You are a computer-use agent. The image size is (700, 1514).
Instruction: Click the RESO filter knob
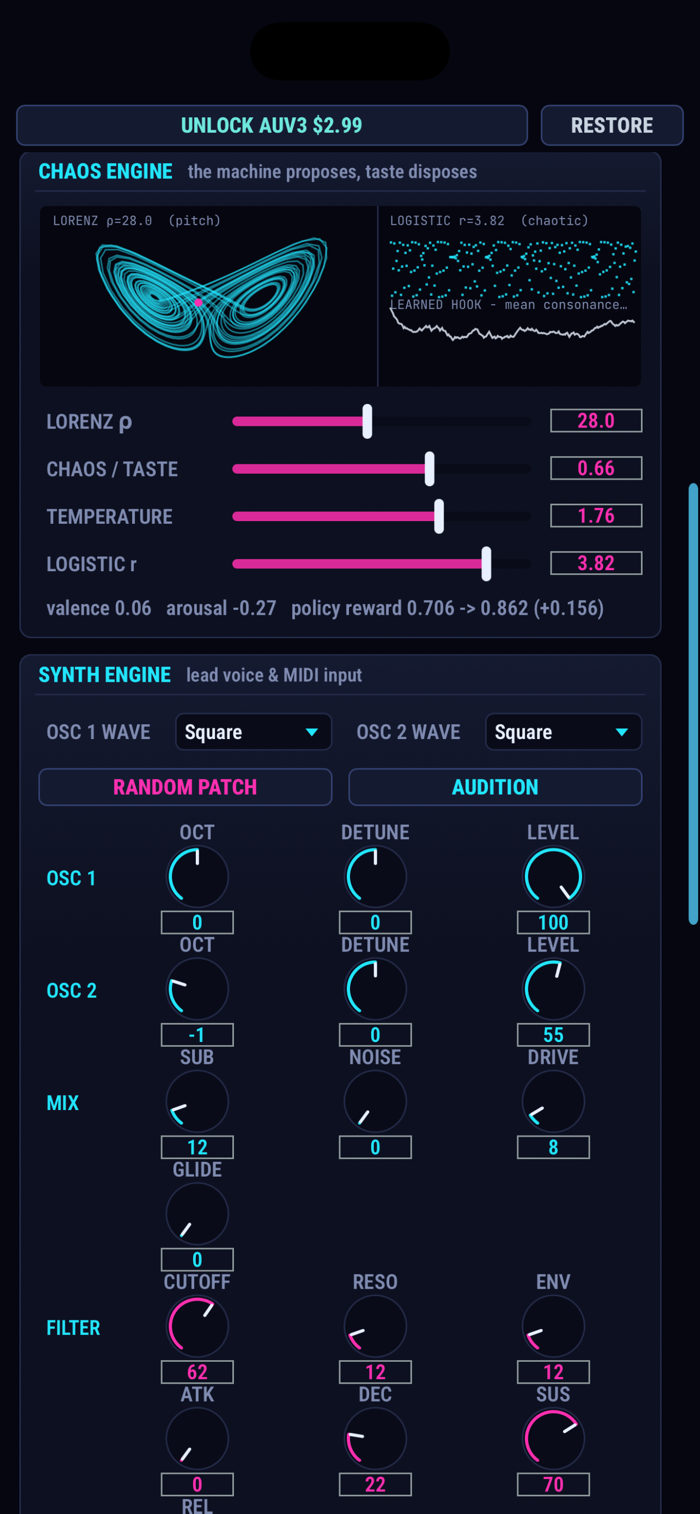(x=375, y=1327)
